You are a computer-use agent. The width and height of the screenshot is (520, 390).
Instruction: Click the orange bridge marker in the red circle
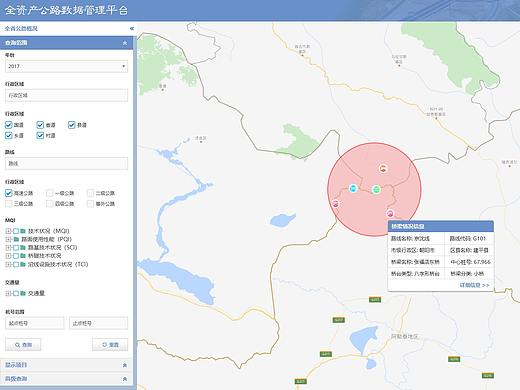(x=383, y=168)
